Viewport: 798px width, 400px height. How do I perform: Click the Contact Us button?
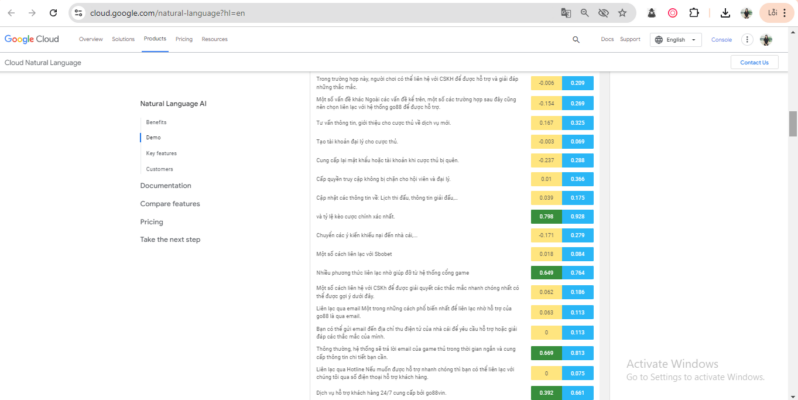tap(754, 62)
